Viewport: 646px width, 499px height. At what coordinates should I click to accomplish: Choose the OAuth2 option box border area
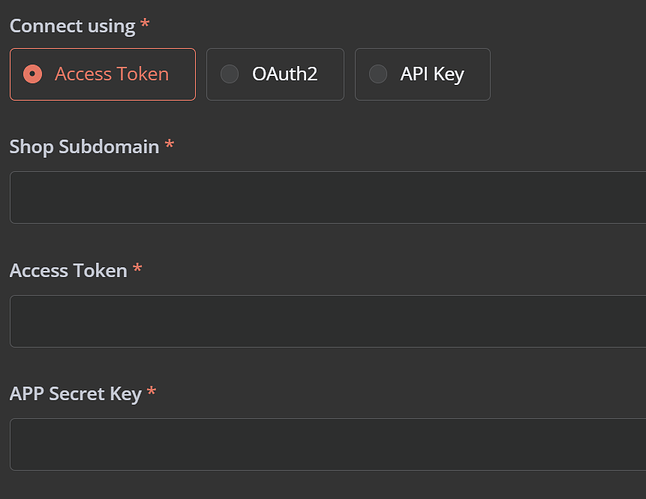pyautogui.click(x=275, y=75)
